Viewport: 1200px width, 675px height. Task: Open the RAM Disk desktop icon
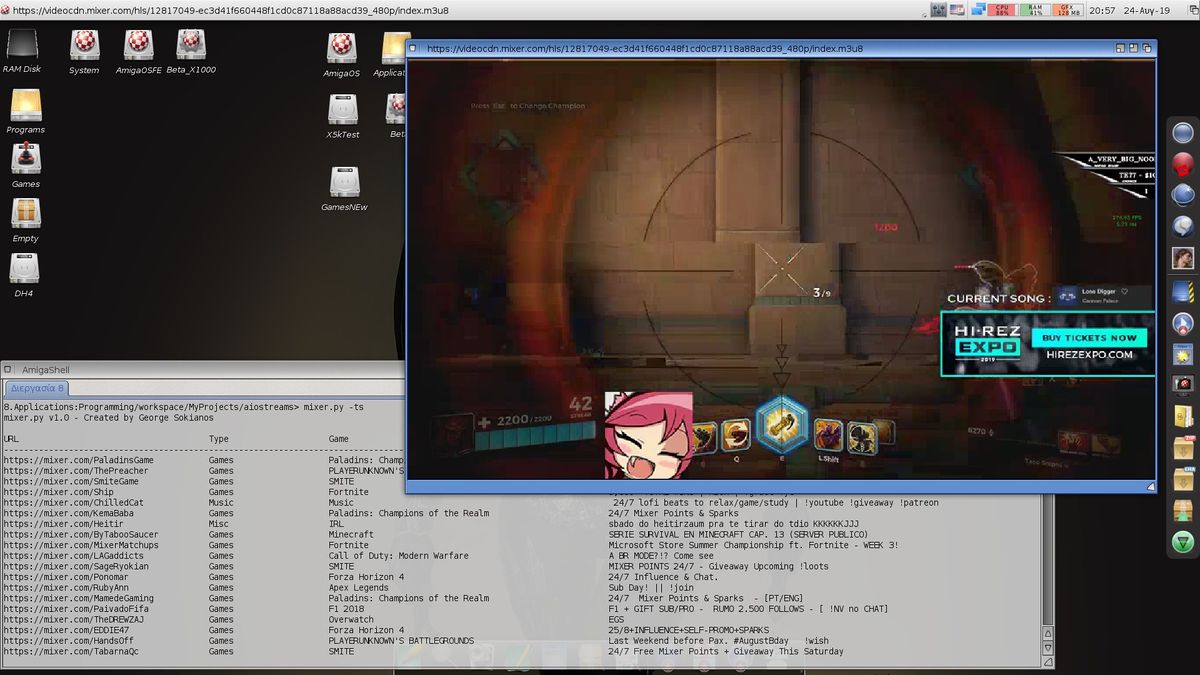pos(21,46)
